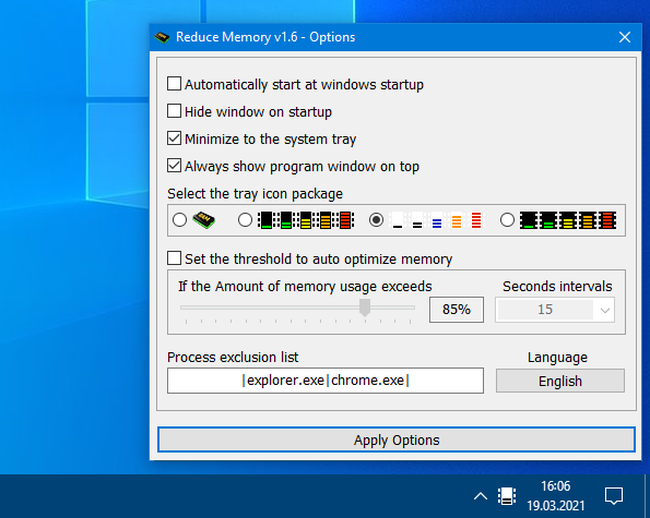Image resolution: width=650 pixels, height=518 pixels.
Task: Open the Seconds intervals dropdown showing 15
Action: 555,310
